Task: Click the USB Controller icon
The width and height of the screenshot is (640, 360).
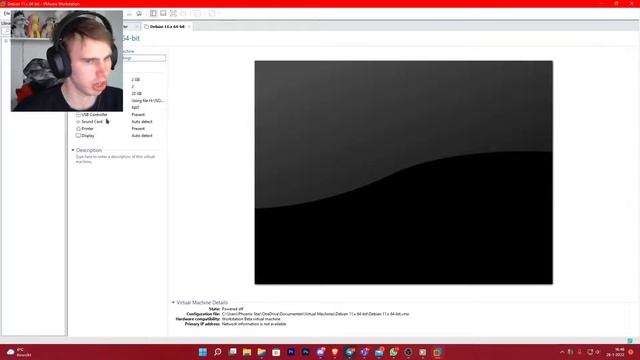Action: click(78, 115)
